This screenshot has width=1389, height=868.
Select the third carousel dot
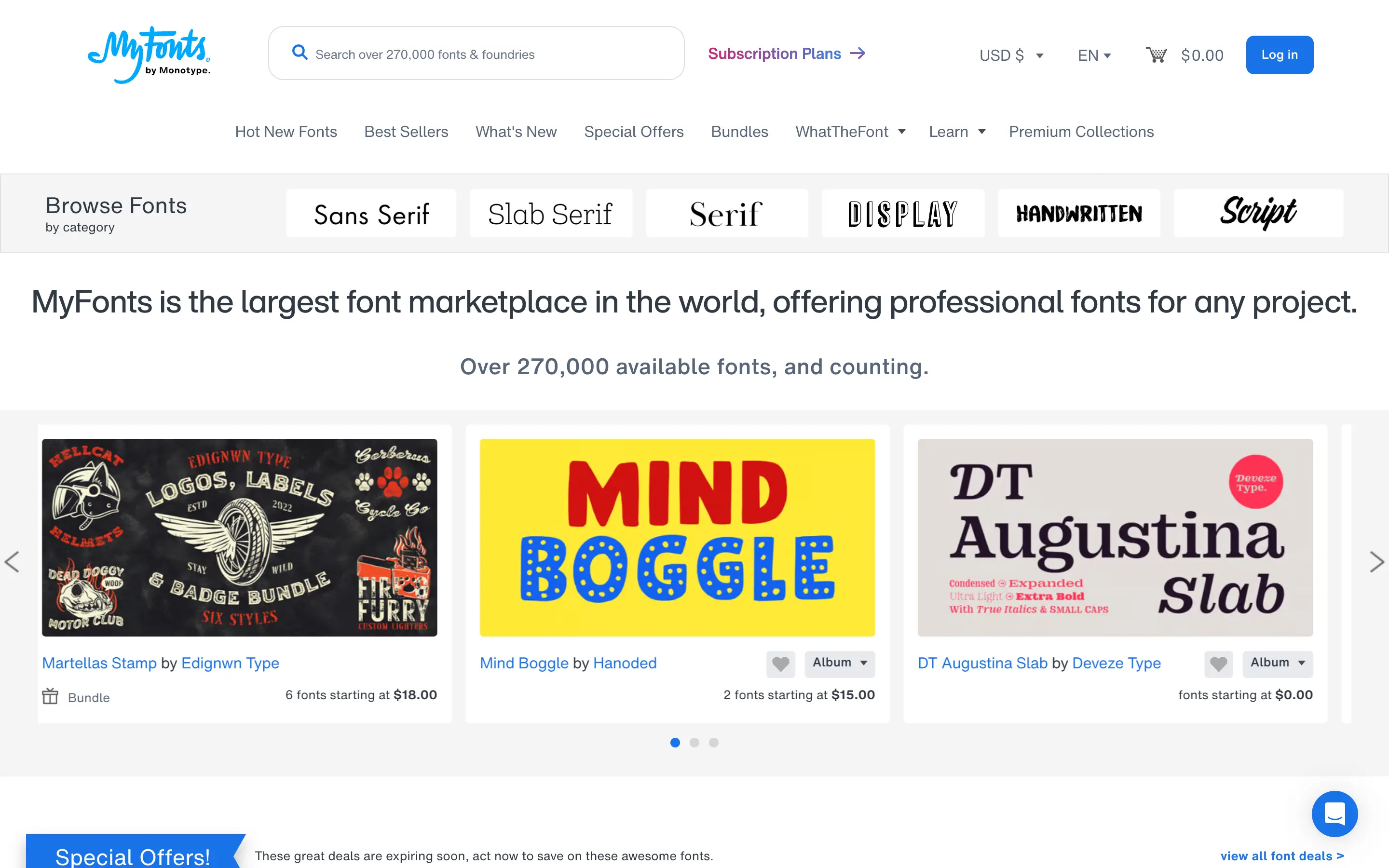point(713,742)
